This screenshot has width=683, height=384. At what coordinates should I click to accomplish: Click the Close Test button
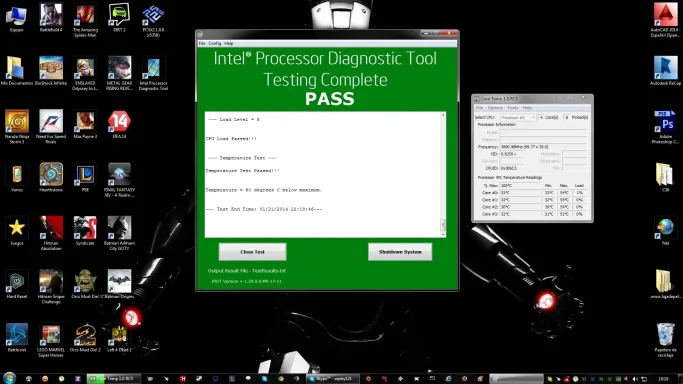tap(252, 252)
